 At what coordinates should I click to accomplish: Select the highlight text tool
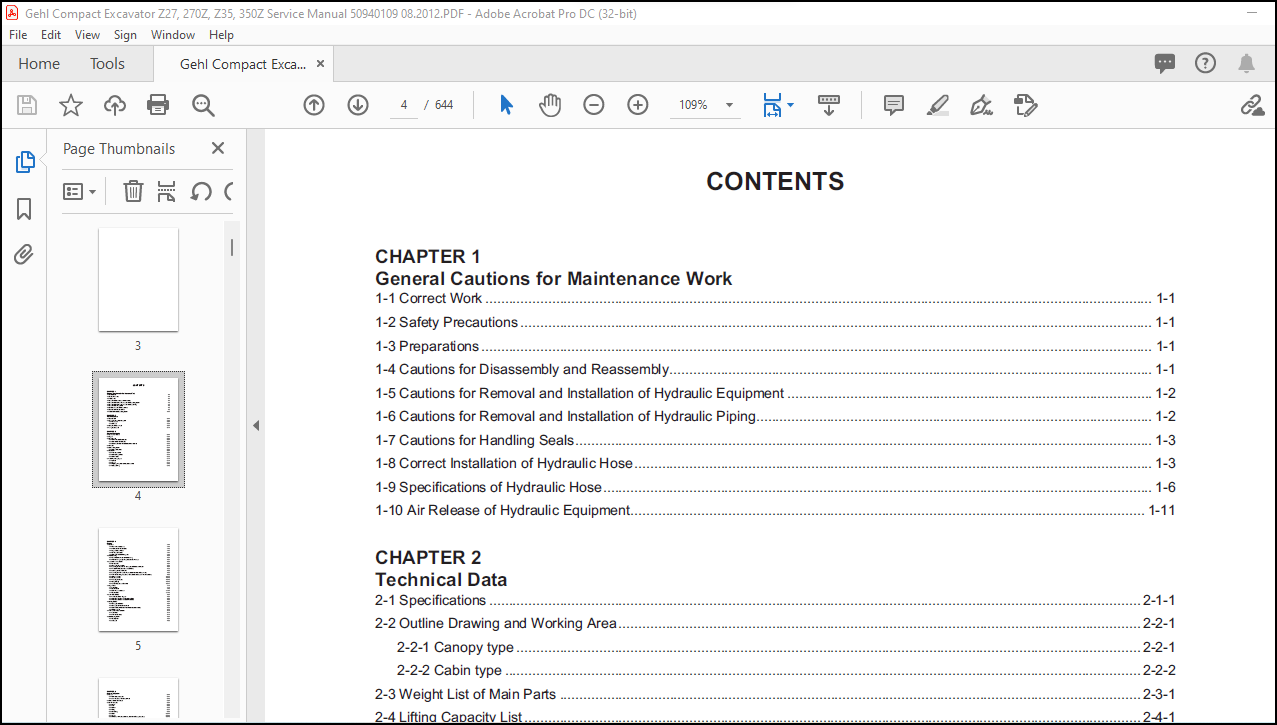click(938, 105)
